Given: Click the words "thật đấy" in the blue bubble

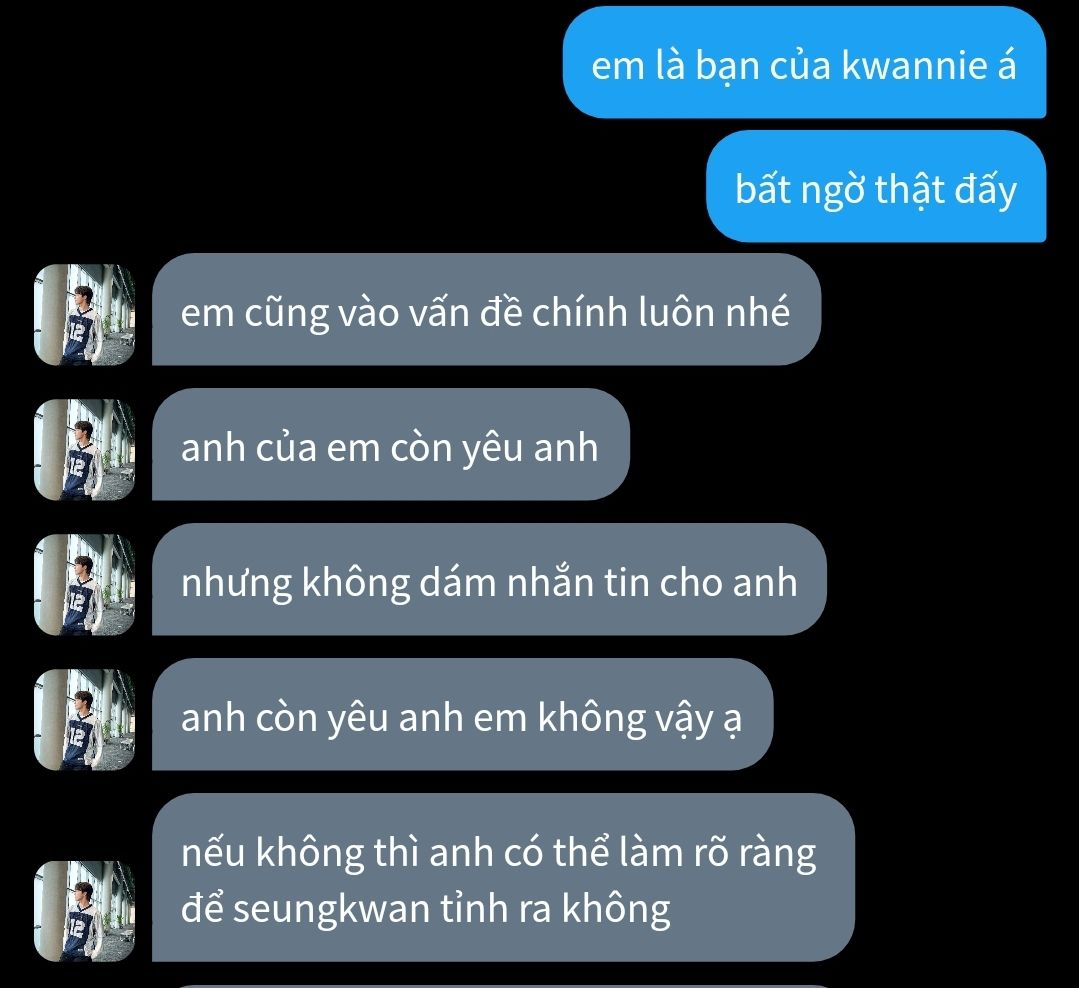Looking at the screenshot, I should (x=946, y=190).
